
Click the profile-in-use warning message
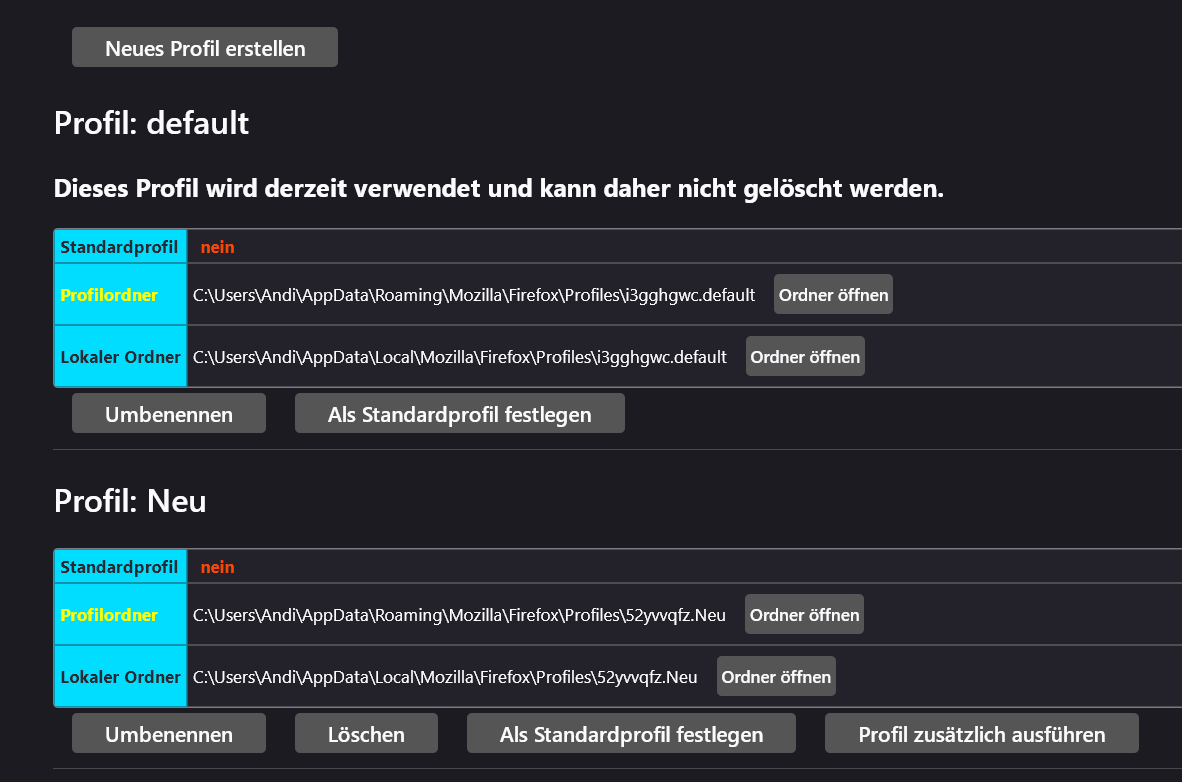498,188
